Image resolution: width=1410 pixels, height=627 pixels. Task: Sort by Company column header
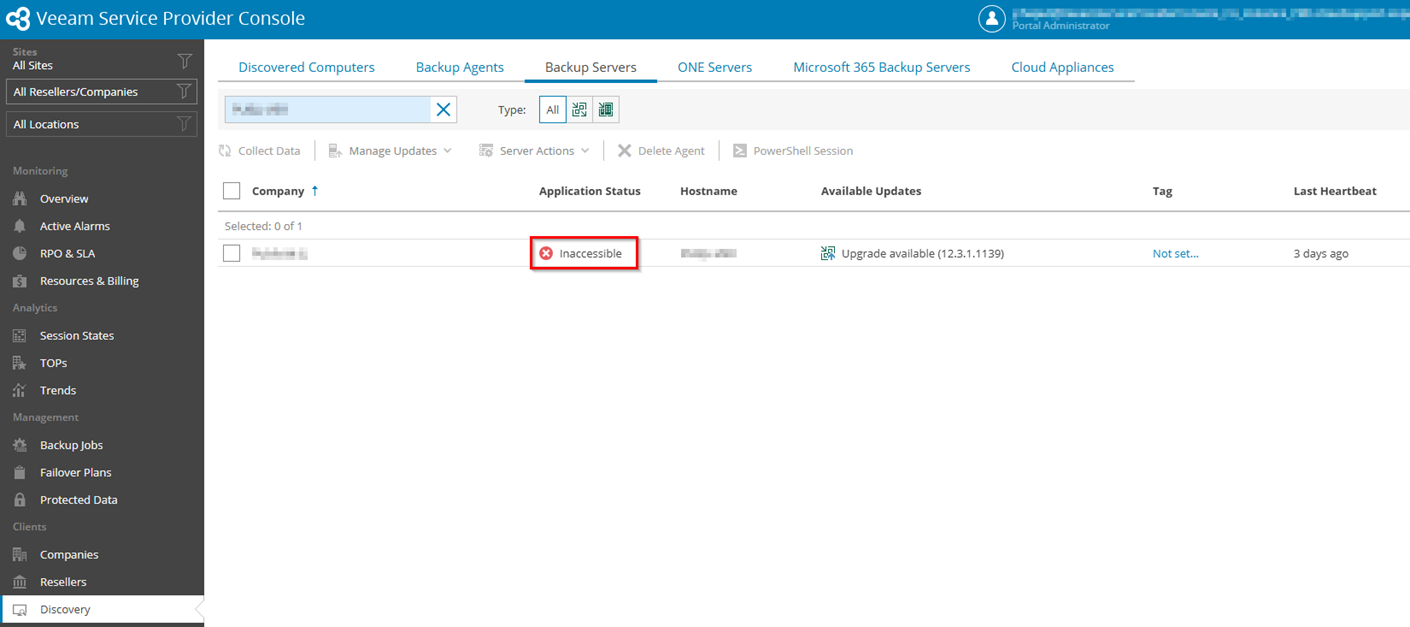pyautogui.click(x=278, y=191)
